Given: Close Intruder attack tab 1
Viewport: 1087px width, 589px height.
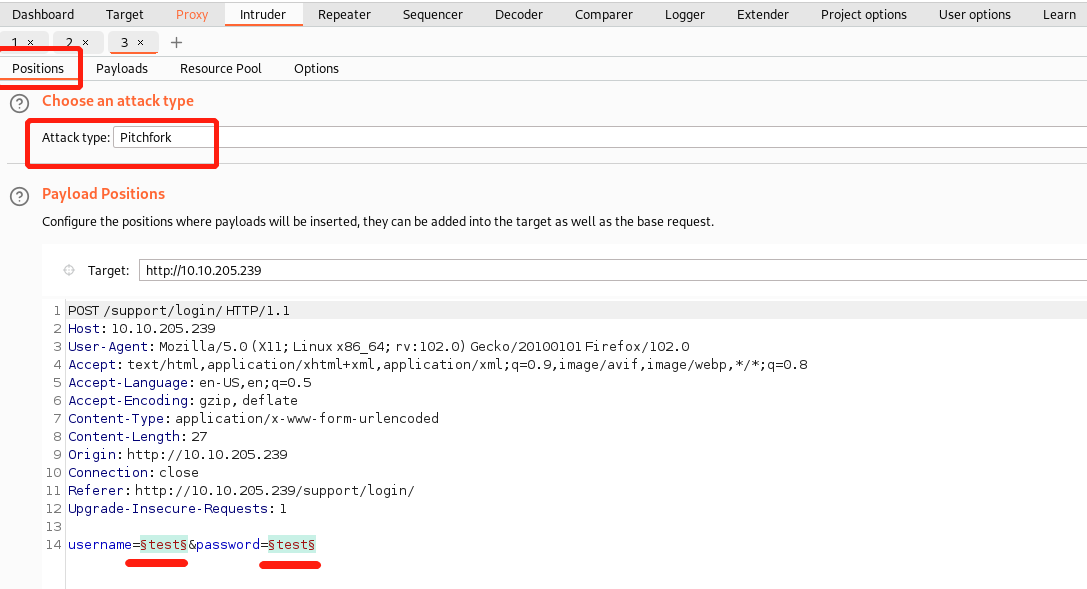Looking at the screenshot, I should [x=30, y=43].
